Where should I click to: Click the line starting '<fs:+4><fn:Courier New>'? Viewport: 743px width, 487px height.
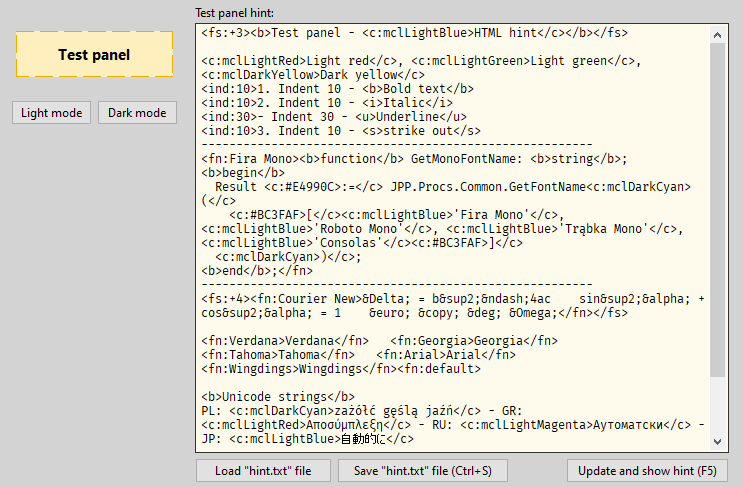(x=453, y=299)
